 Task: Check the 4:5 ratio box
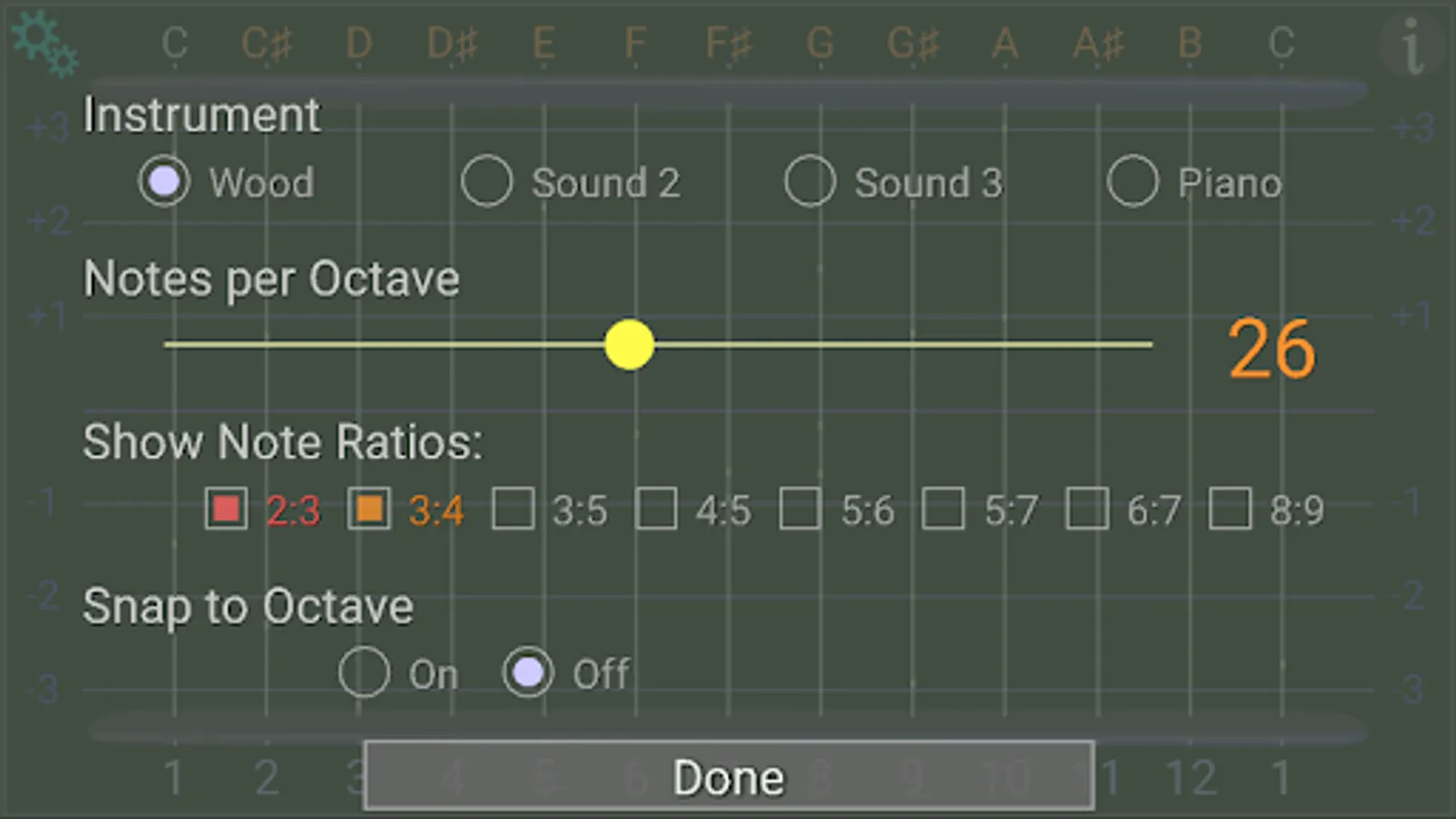pyautogui.click(x=656, y=509)
